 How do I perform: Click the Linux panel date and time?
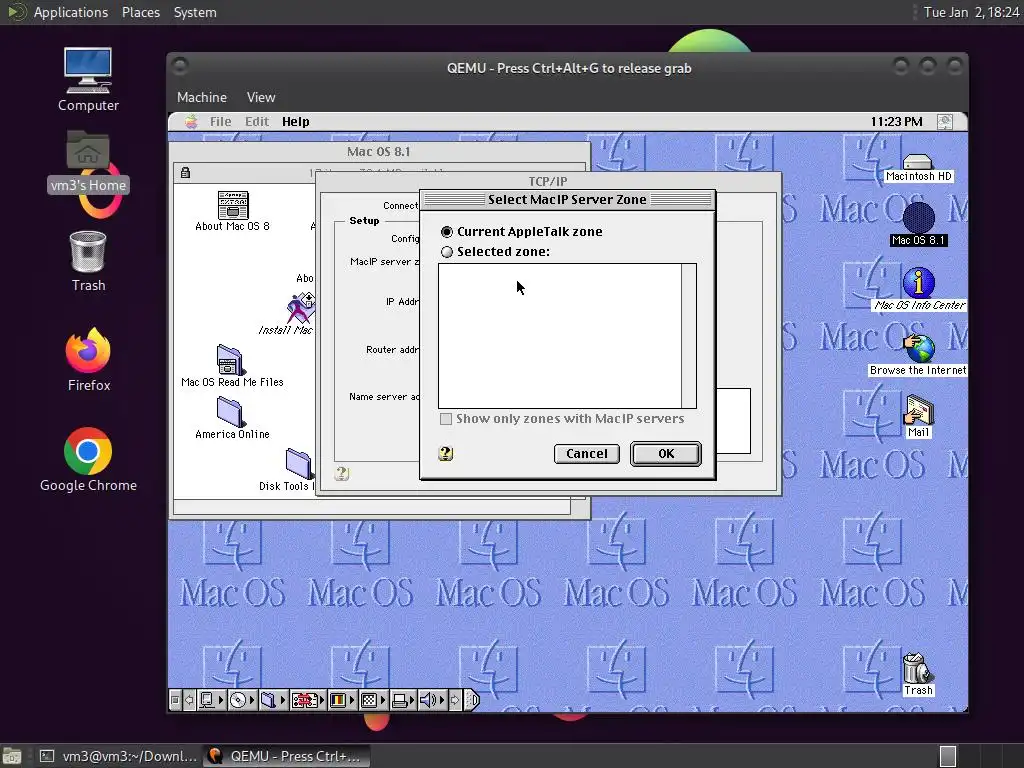click(971, 12)
